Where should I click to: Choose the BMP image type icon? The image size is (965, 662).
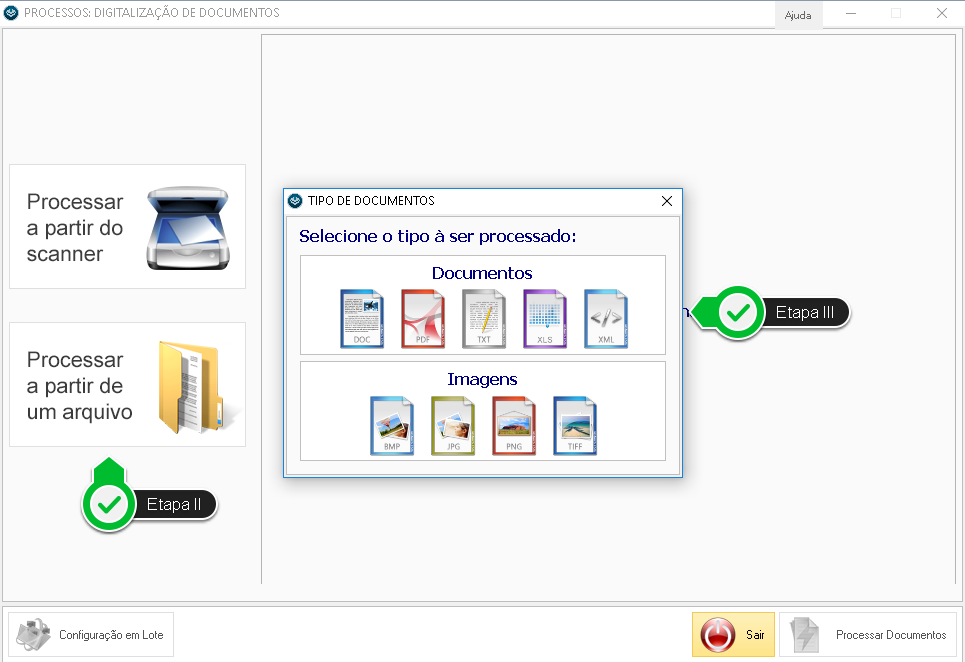click(392, 426)
